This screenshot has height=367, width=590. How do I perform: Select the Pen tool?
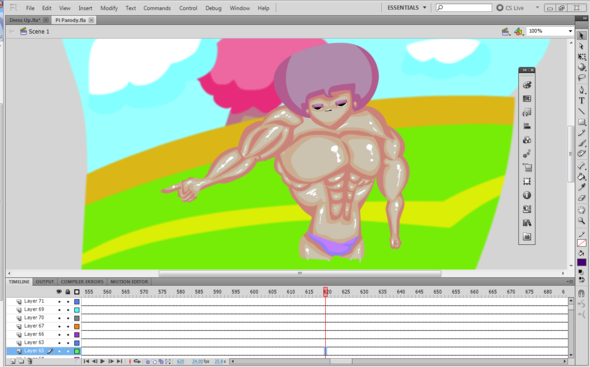point(582,90)
